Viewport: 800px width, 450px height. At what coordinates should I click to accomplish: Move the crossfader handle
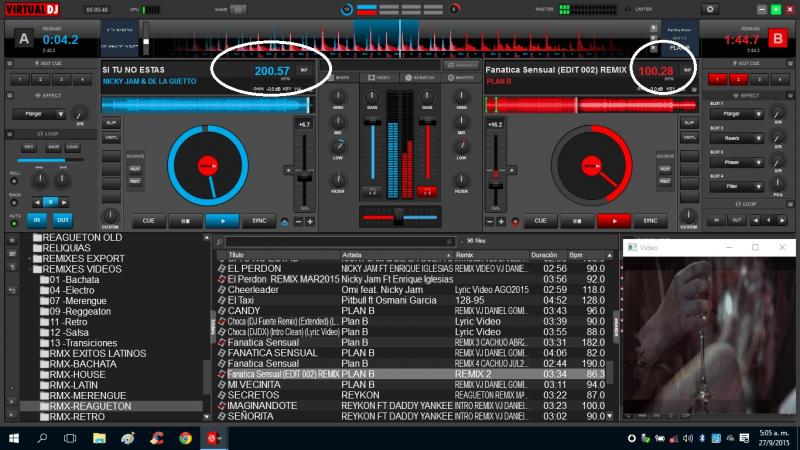coord(399,217)
